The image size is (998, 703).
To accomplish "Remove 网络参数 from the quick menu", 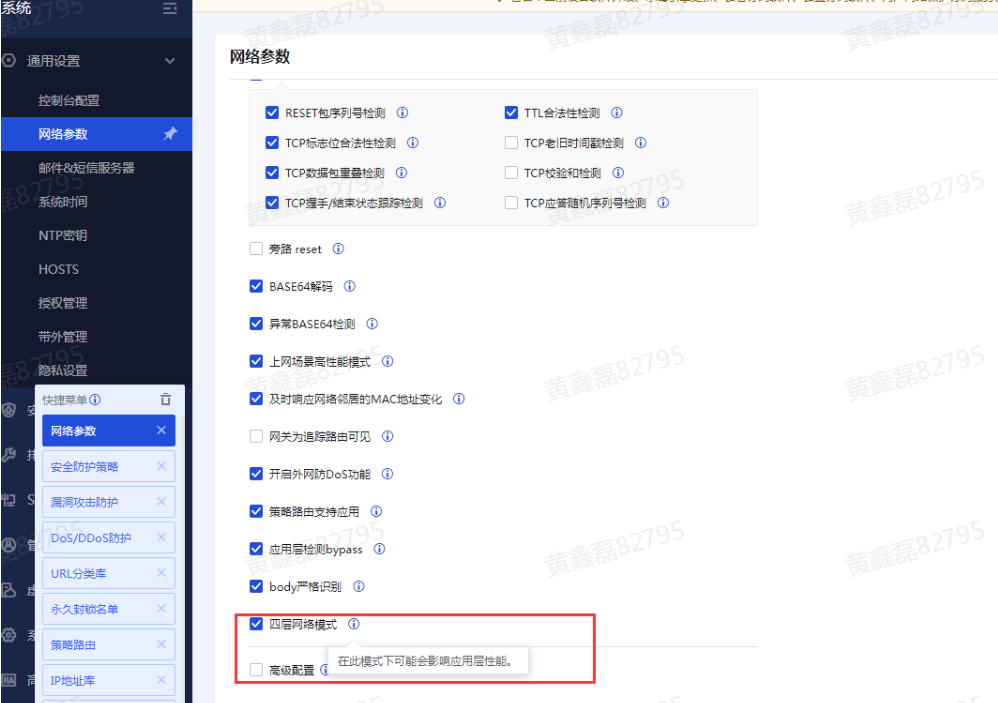I will pos(162,431).
